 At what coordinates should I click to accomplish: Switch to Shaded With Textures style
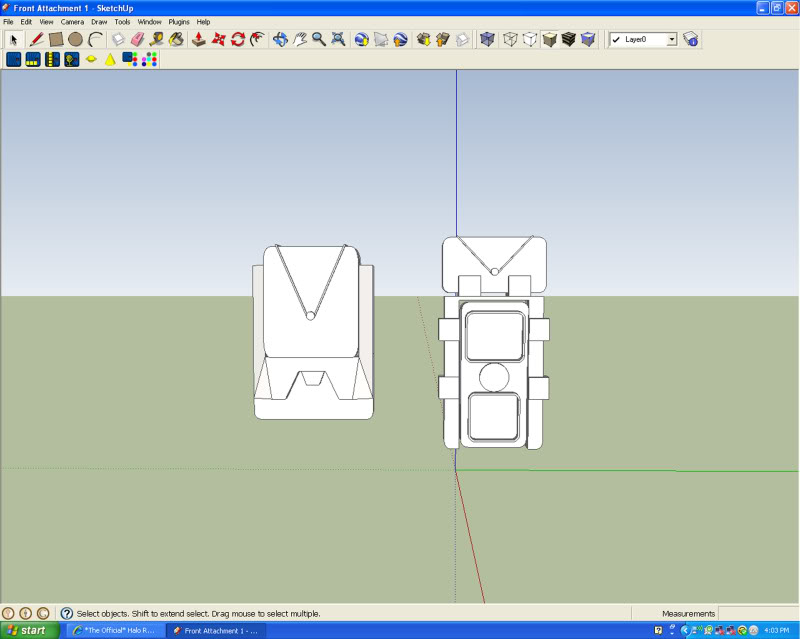click(568, 39)
